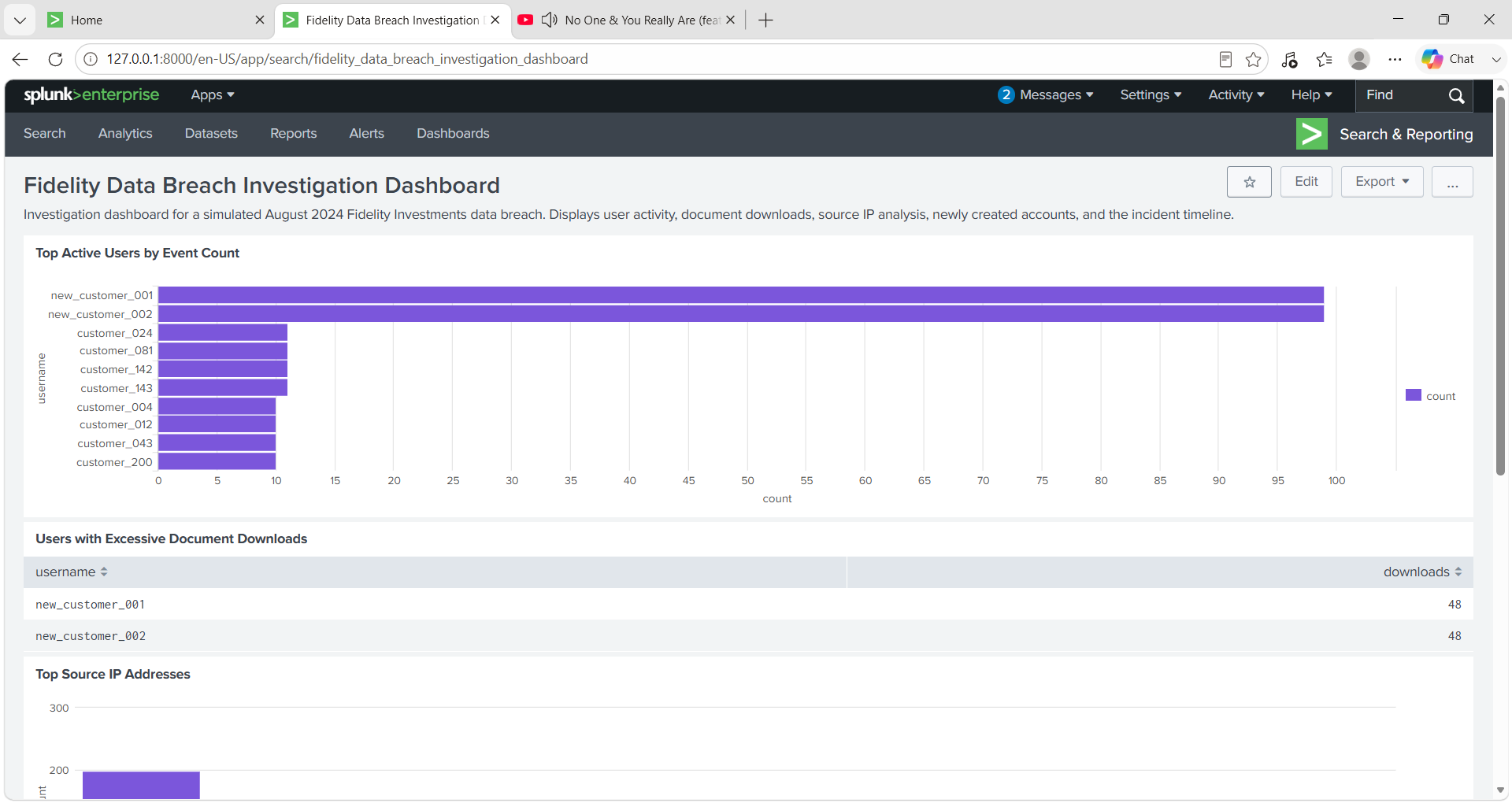Favorite the dashboard with the star button

tap(1249, 182)
